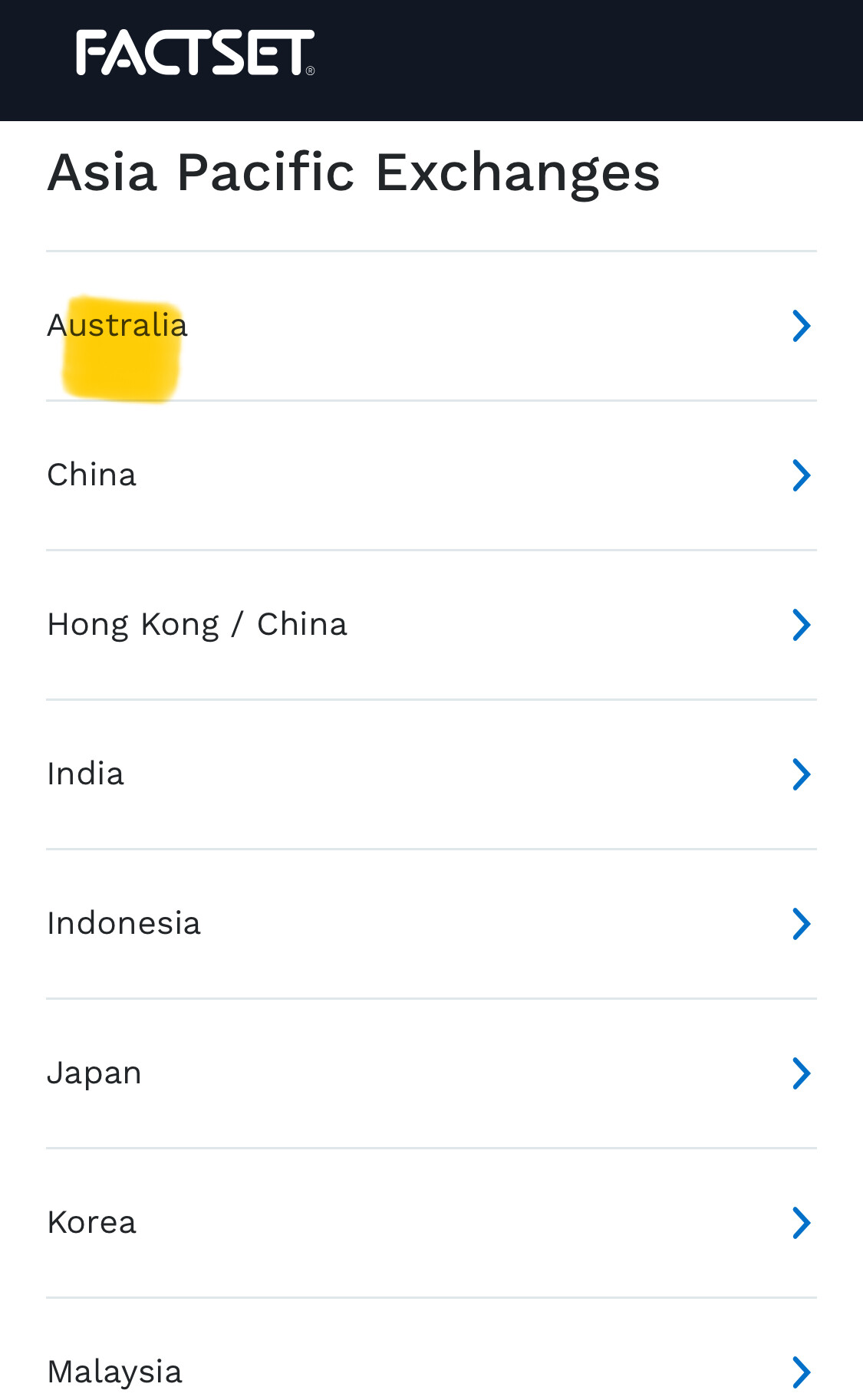This screenshot has height=1400, width=863.
Task: Click the chevron icon for Japan
Action: pyautogui.click(x=801, y=1073)
